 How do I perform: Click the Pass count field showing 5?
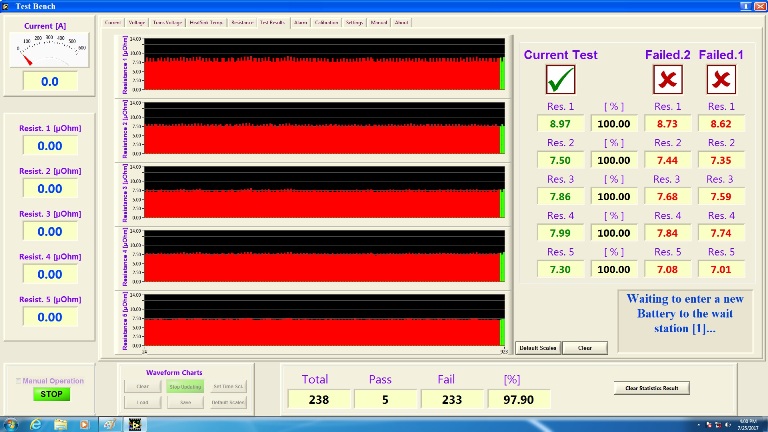click(x=385, y=399)
